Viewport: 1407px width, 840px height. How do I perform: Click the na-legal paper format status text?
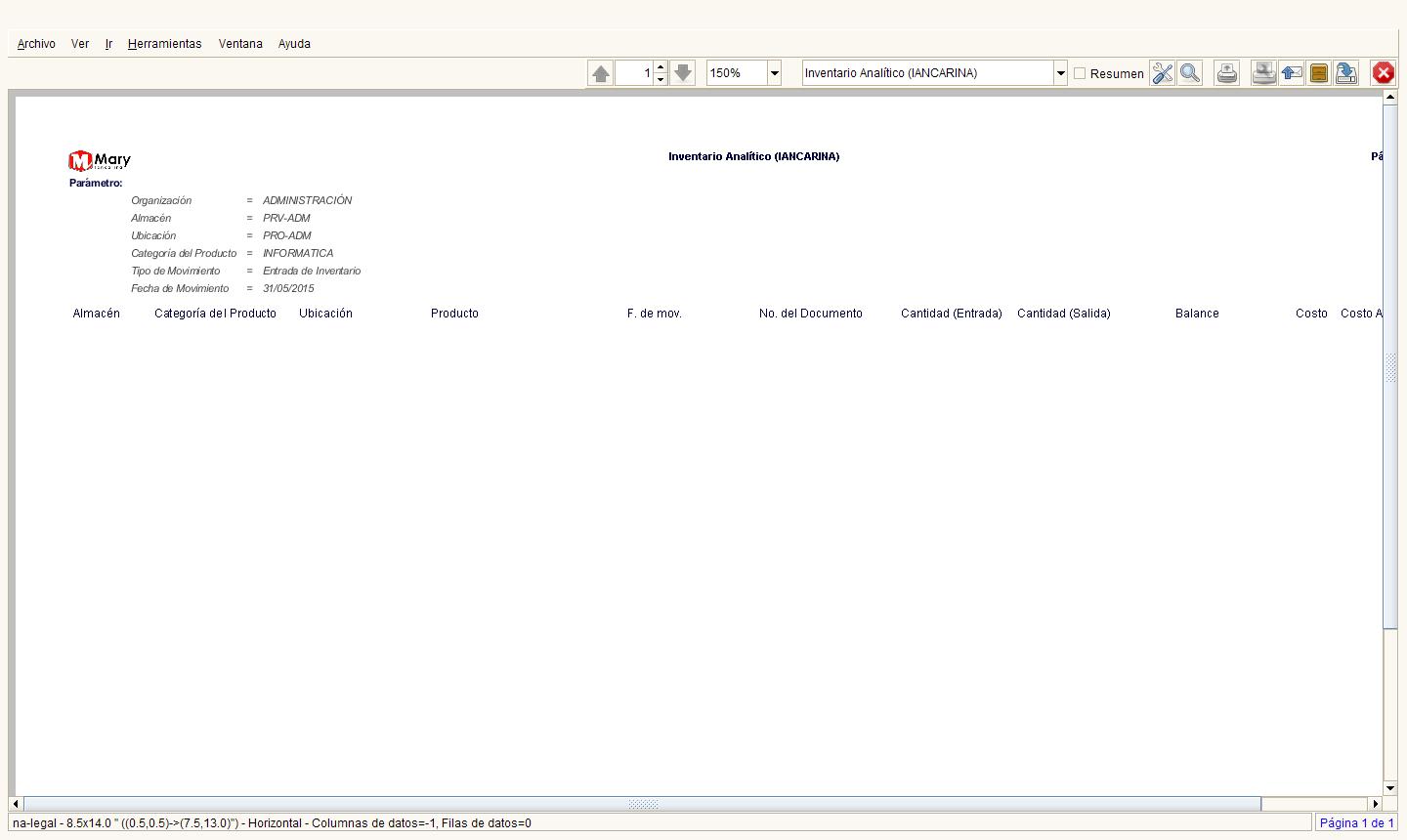[x=273, y=823]
